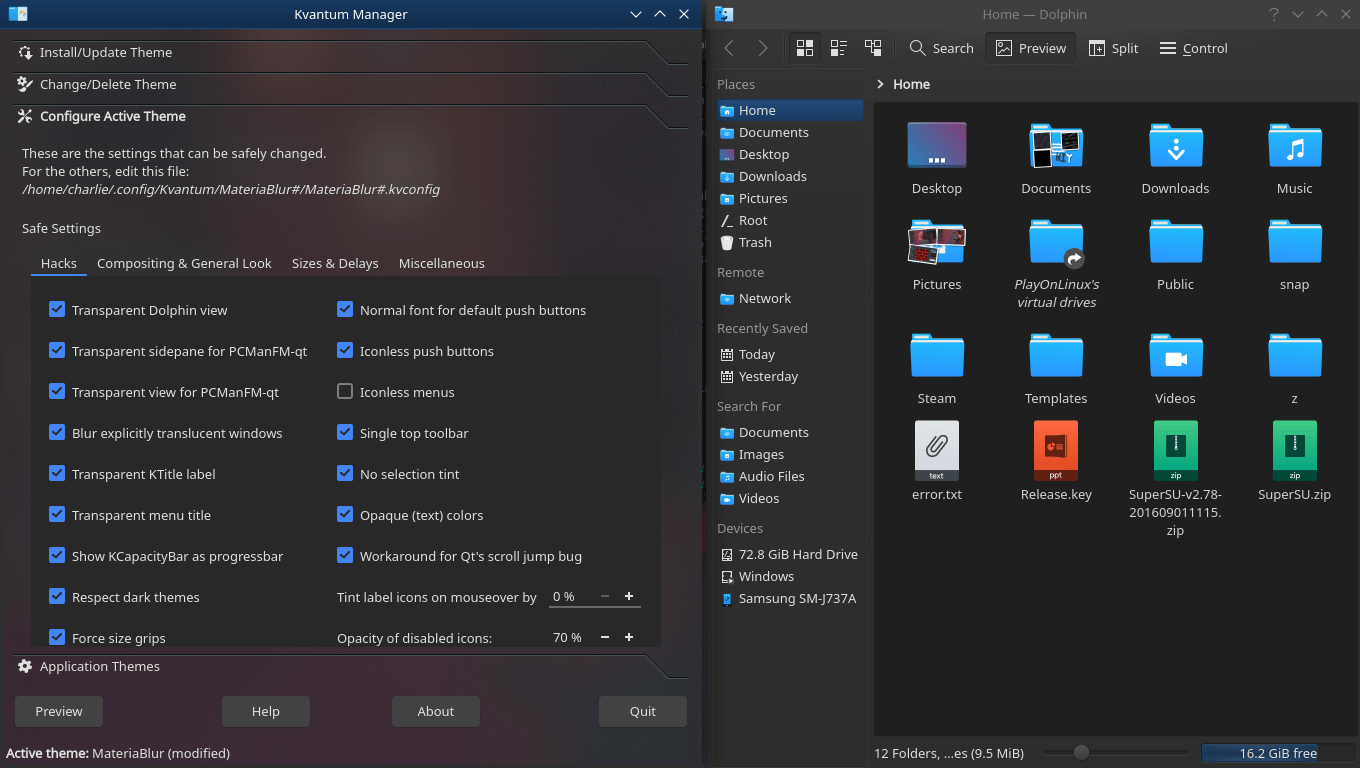Select the Release.key presentation file
The image size is (1360, 768).
click(x=1056, y=451)
